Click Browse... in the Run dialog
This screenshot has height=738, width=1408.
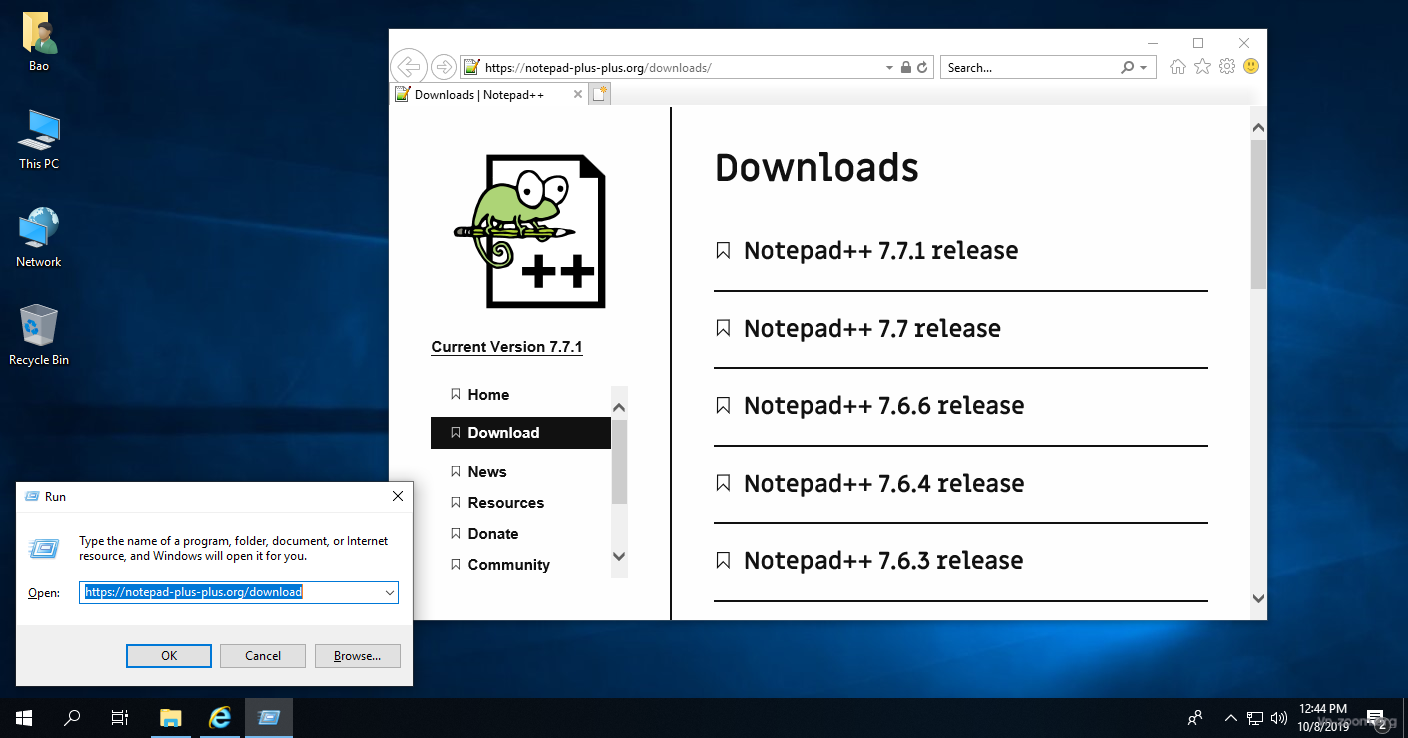click(x=358, y=656)
